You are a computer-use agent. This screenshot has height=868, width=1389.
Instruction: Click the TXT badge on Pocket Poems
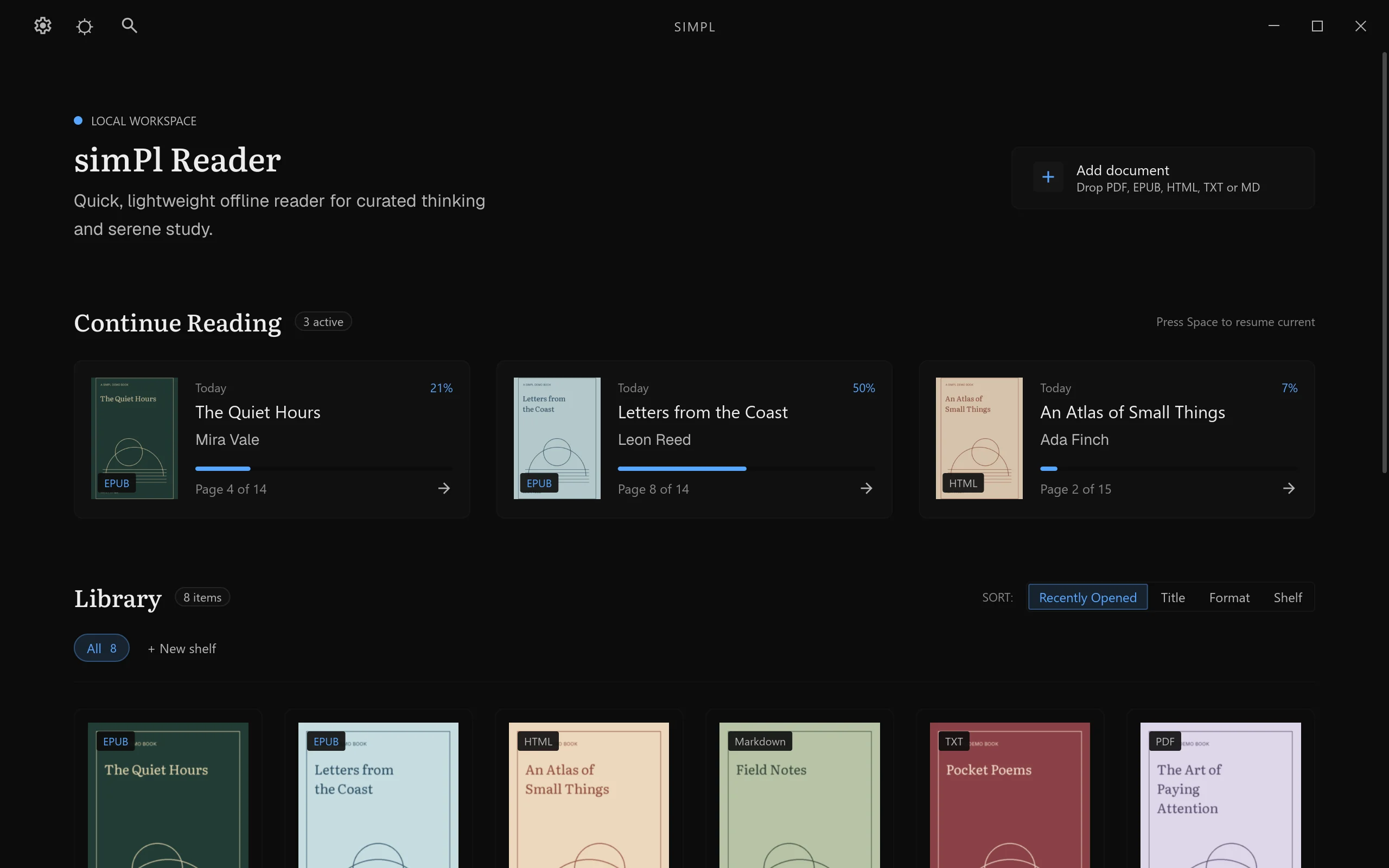[954, 741]
